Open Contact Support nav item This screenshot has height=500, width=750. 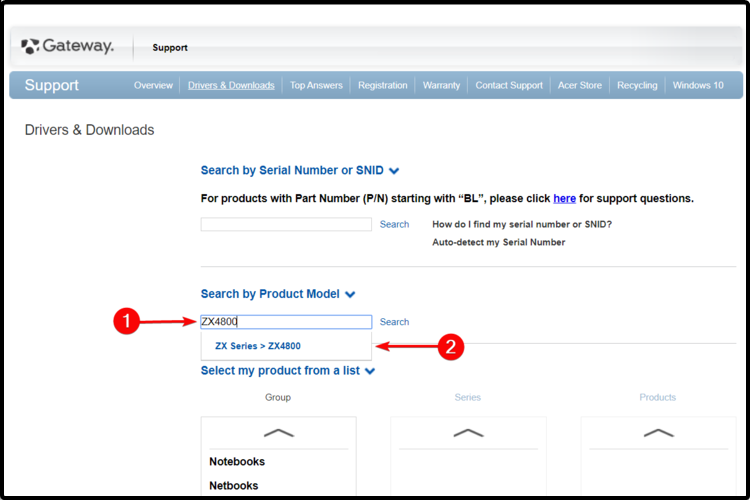pos(509,85)
